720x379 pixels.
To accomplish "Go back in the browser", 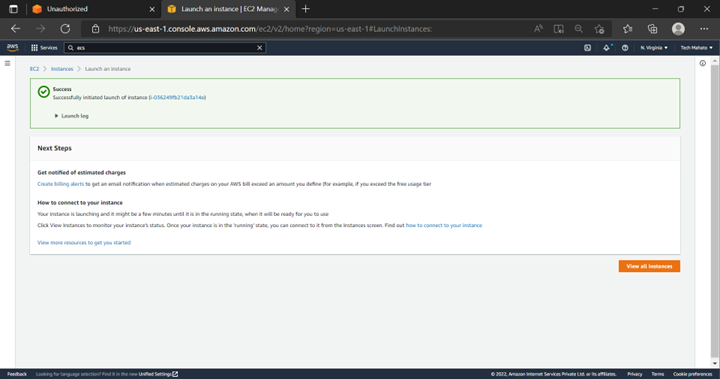I will click(16, 29).
